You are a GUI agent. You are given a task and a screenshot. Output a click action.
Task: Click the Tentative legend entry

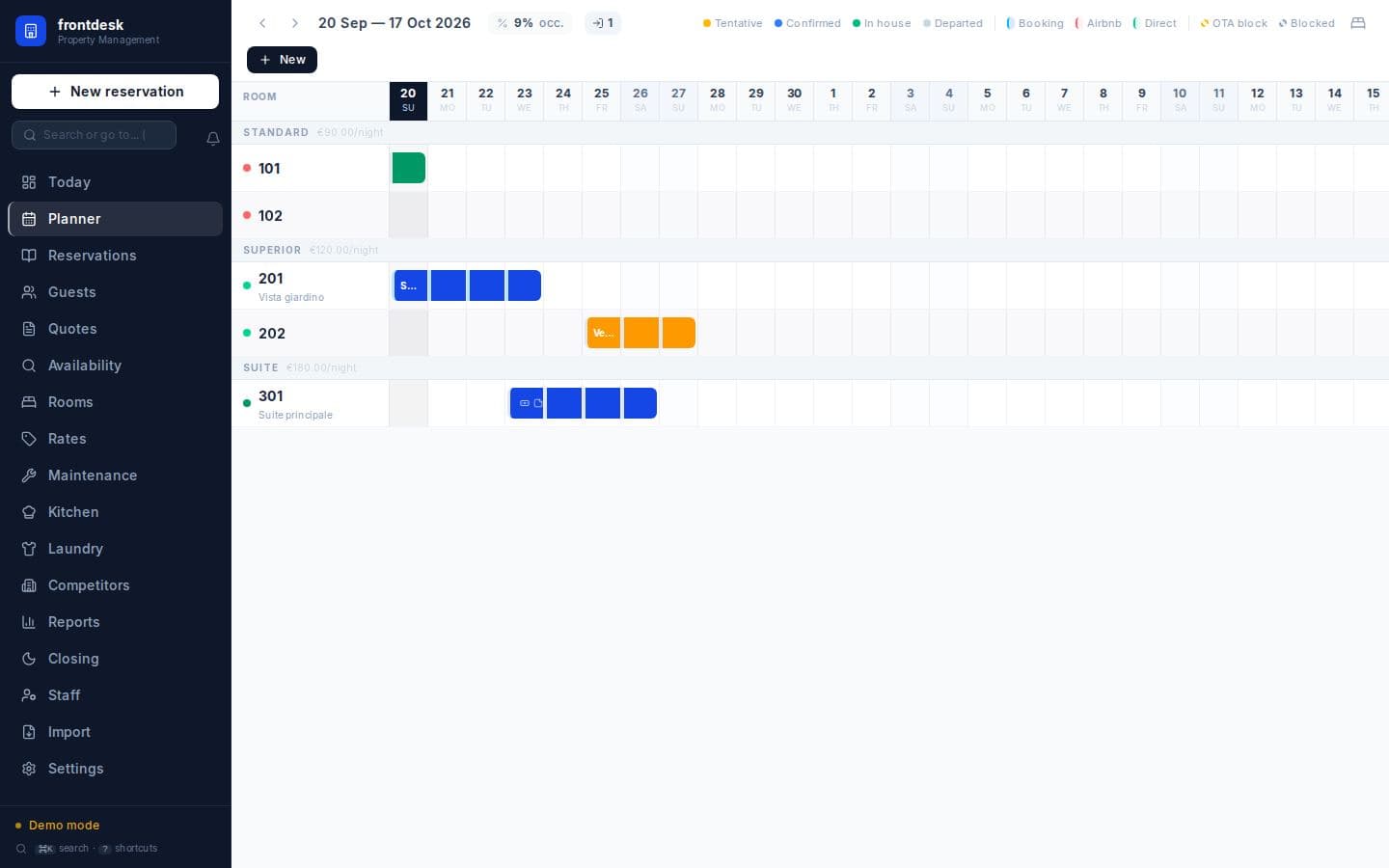coord(733,23)
